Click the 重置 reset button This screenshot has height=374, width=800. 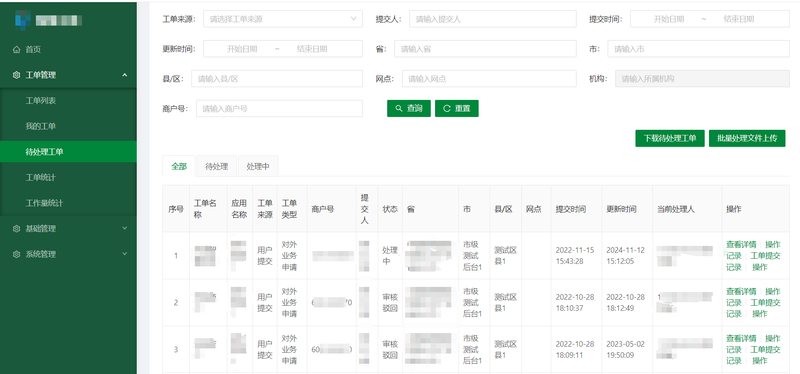click(x=457, y=108)
